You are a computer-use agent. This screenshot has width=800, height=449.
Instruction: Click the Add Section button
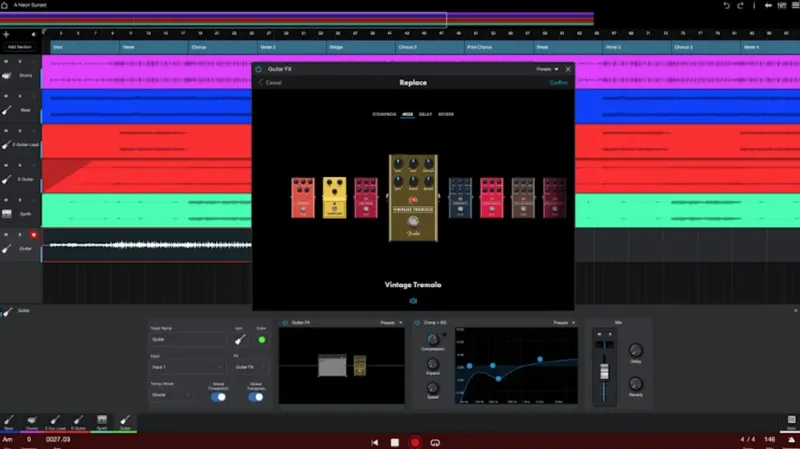point(19,47)
